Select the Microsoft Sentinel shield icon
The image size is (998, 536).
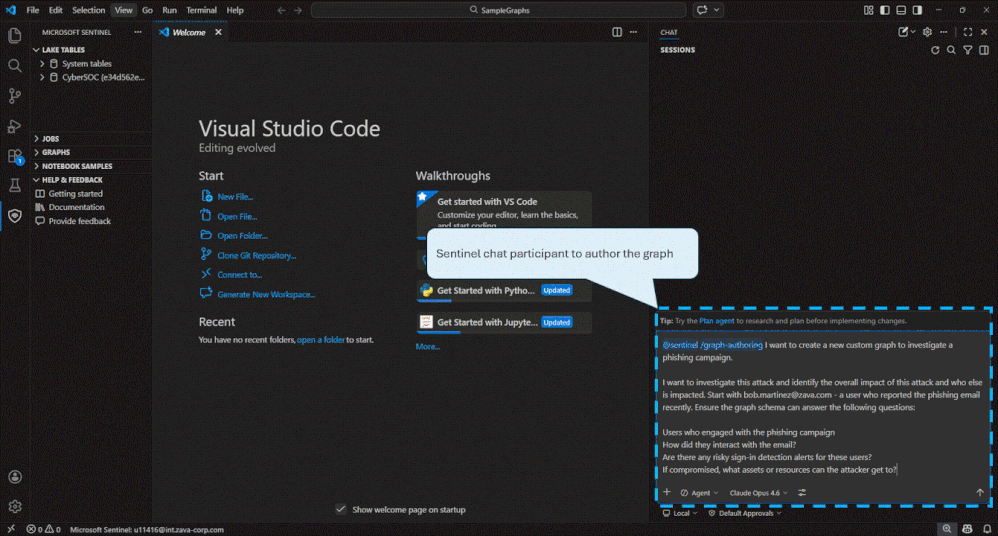[14, 216]
